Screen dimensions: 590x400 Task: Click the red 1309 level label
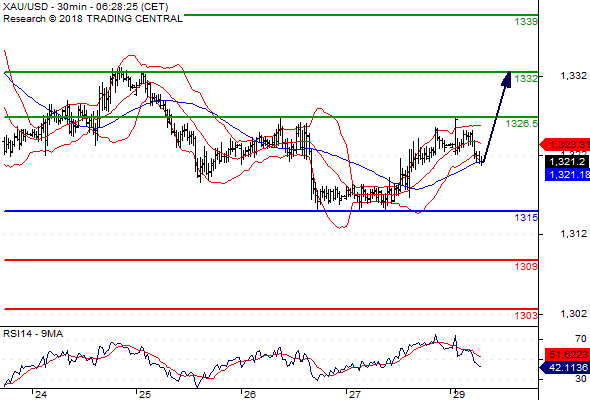(x=526, y=266)
